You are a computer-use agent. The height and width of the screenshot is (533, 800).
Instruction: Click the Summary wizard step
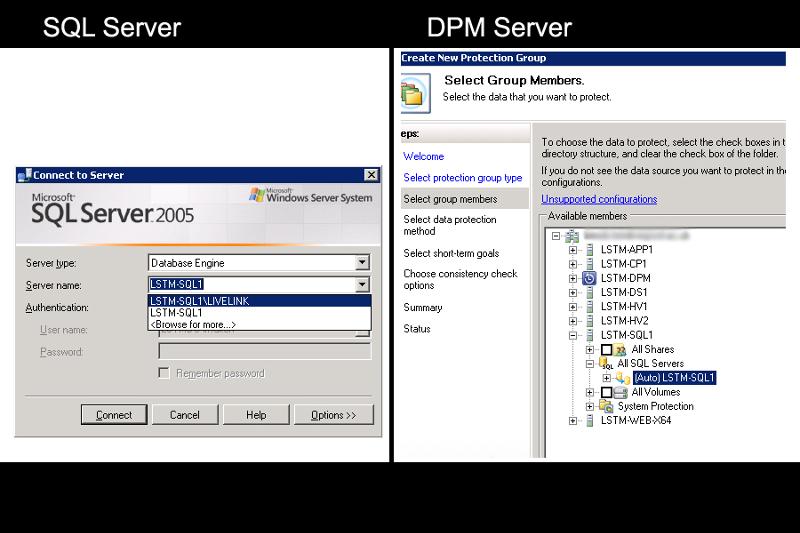422,308
